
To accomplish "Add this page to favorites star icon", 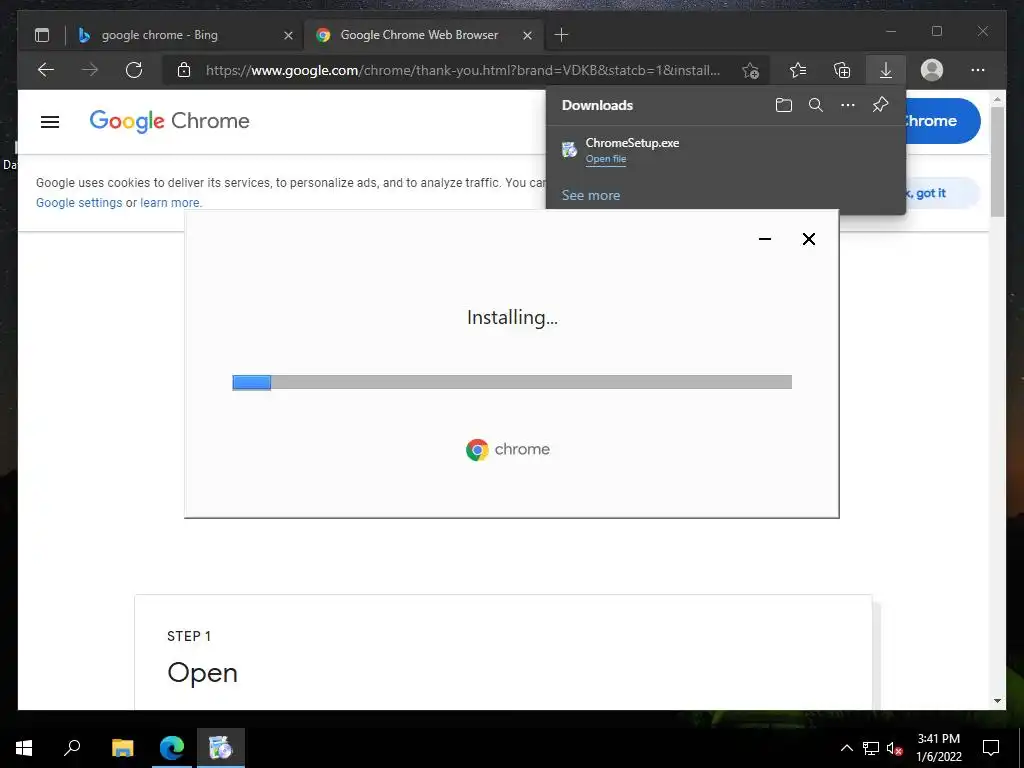I will [750, 71].
